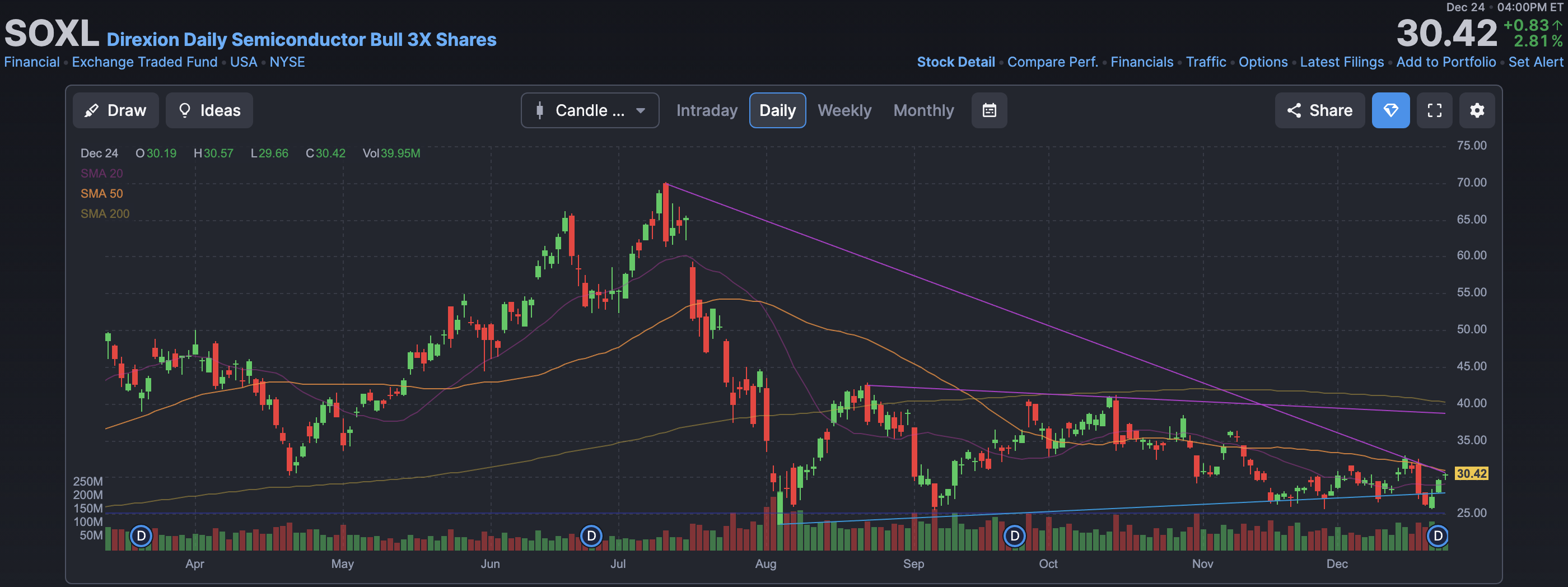Click the candlestick icon in chart type selector
Viewport: 1568px width, 587px height.
539,110
